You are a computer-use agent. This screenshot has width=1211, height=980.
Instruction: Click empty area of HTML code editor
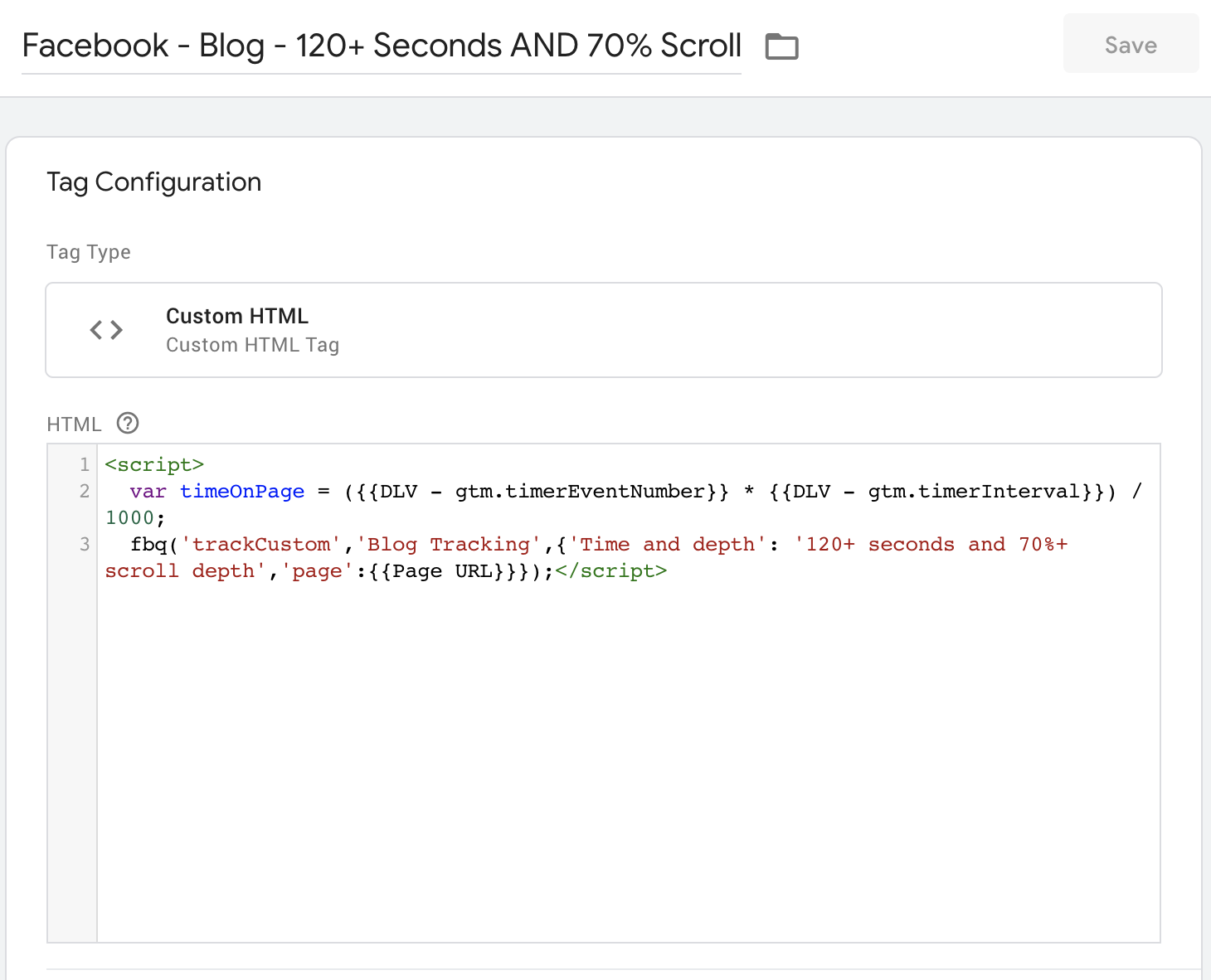[x=628, y=763]
